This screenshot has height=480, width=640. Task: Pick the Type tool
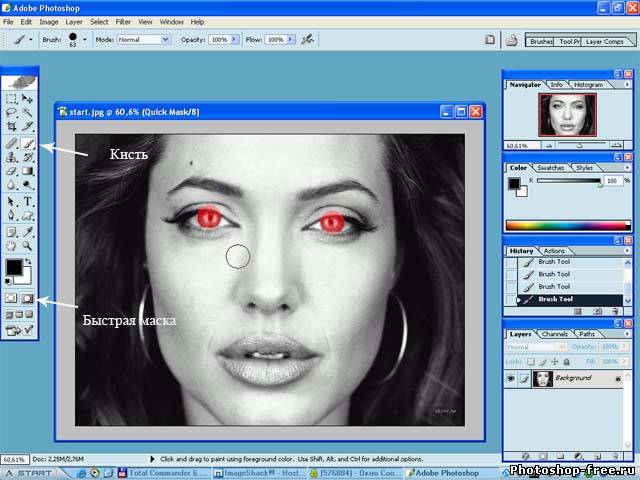coord(28,201)
